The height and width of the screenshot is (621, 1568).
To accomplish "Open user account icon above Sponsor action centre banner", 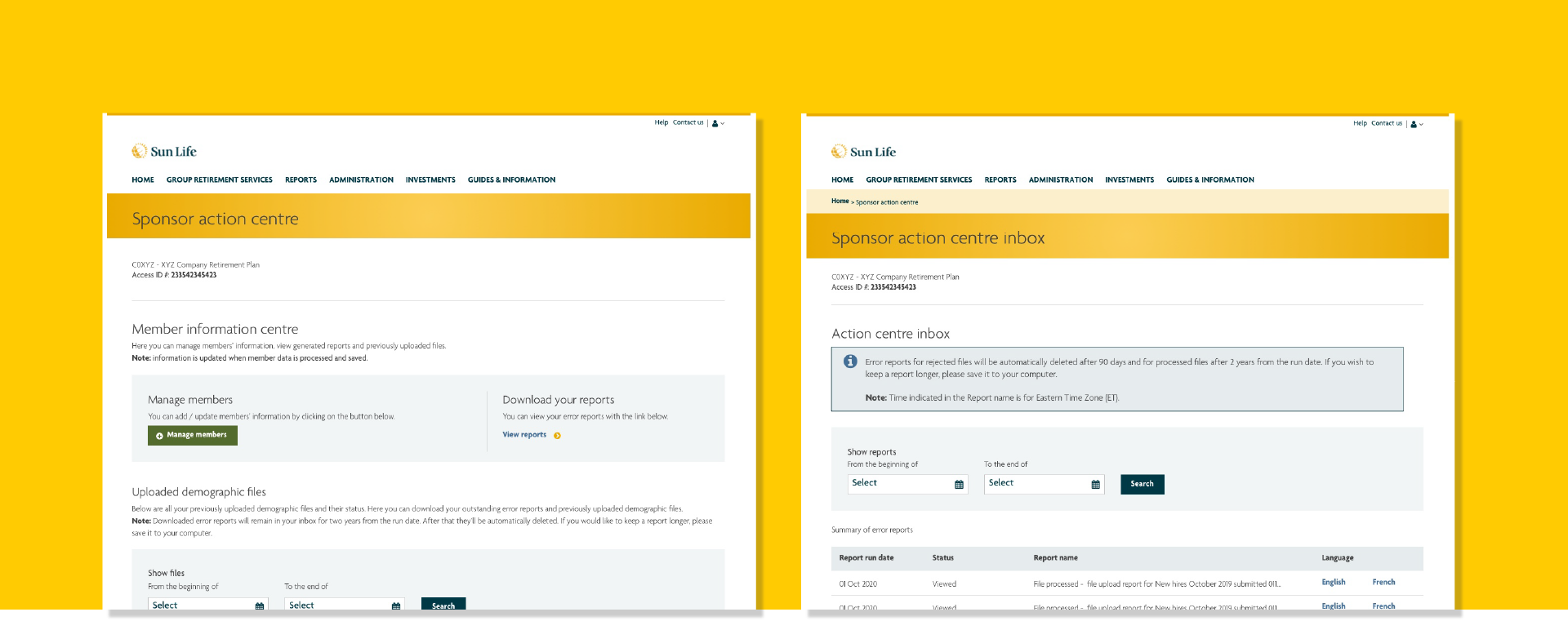I will 715,123.
